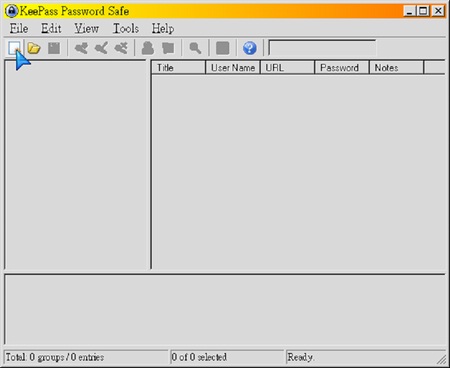This screenshot has width=450, height=368.
Task: Click the Add entry key icon
Action: pyautogui.click(x=81, y=48)
